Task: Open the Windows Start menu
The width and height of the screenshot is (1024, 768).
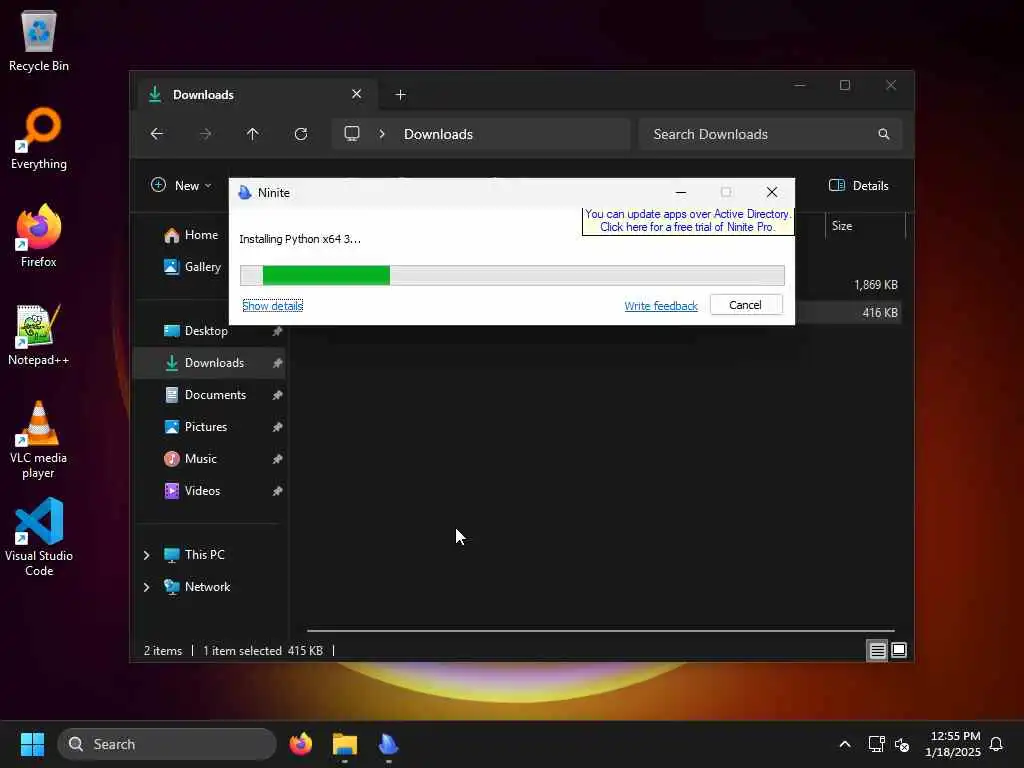Action: point(32,744)
